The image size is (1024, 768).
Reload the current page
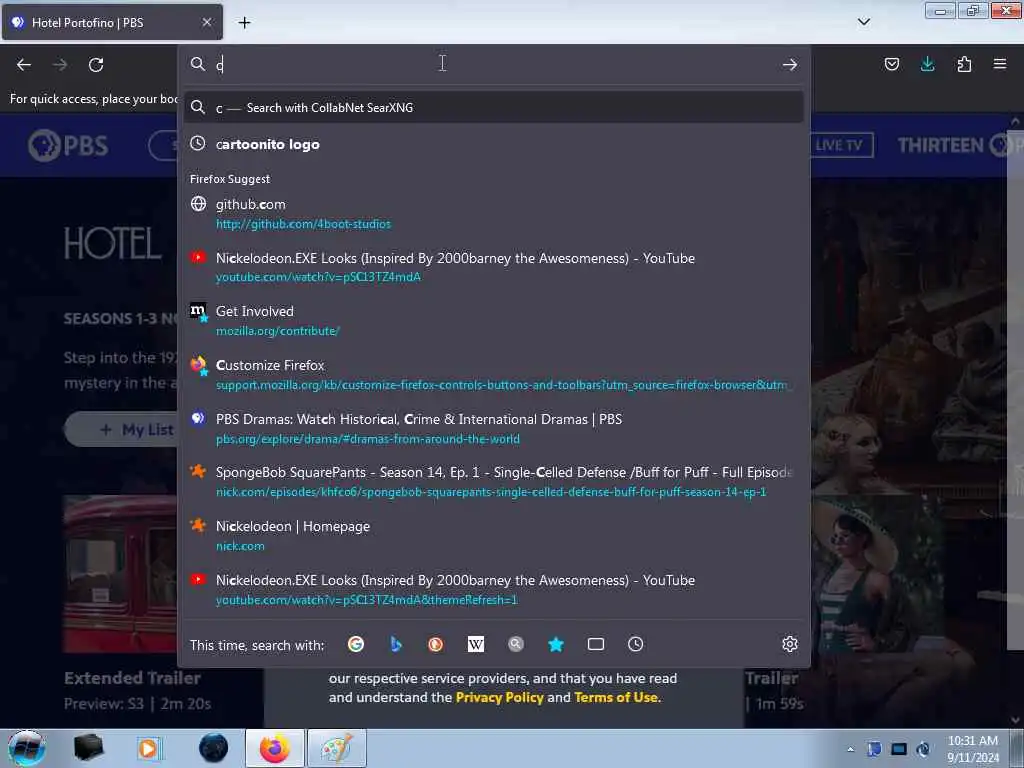[x=96, y=65]
